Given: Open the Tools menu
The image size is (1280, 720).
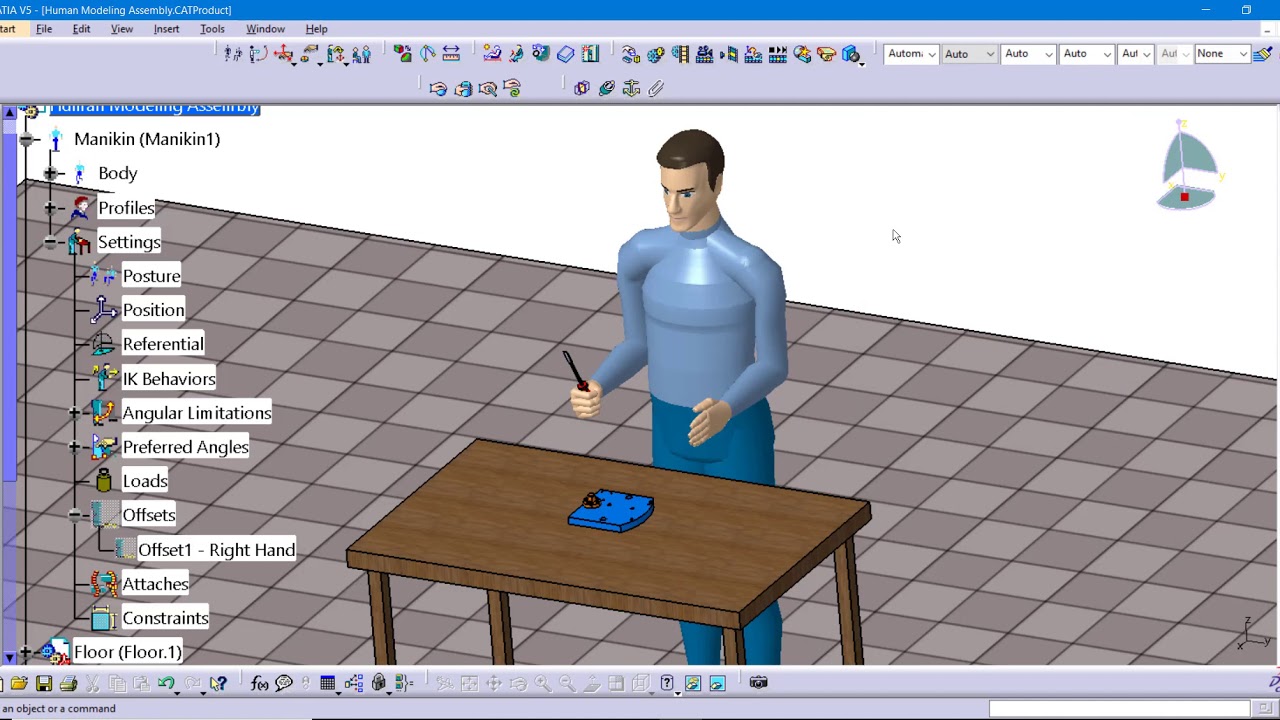Looking at the screenshot, I should coord(213,29).
